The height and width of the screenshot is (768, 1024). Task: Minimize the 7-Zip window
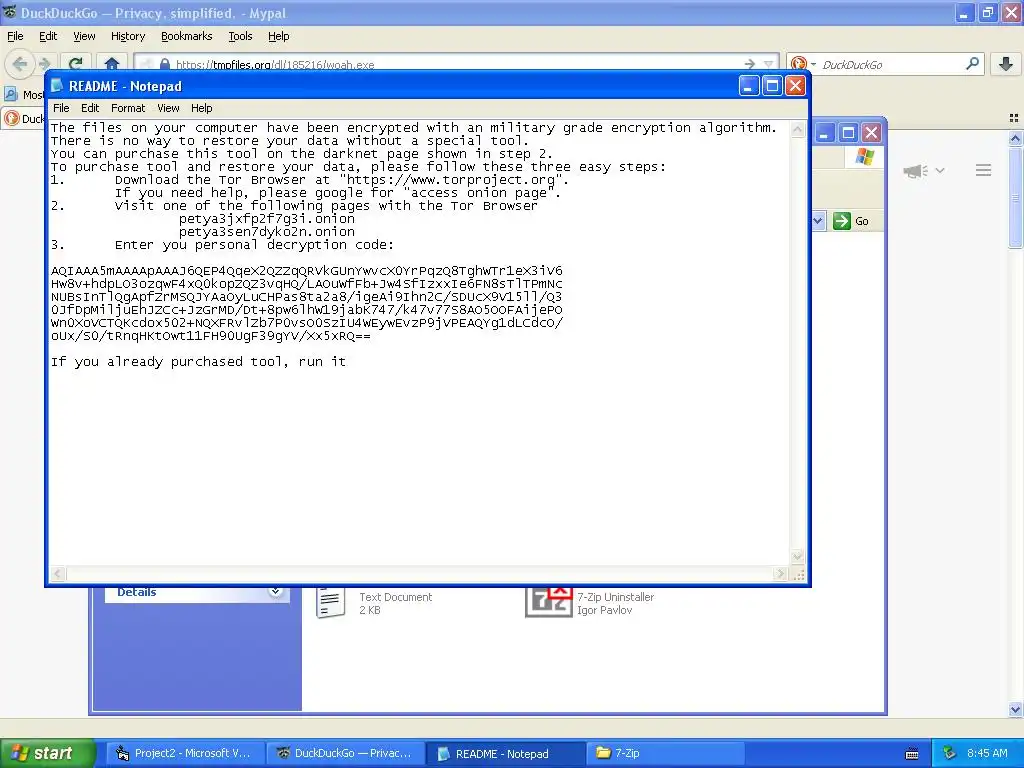pyautogui.click(x=824, y=133)
